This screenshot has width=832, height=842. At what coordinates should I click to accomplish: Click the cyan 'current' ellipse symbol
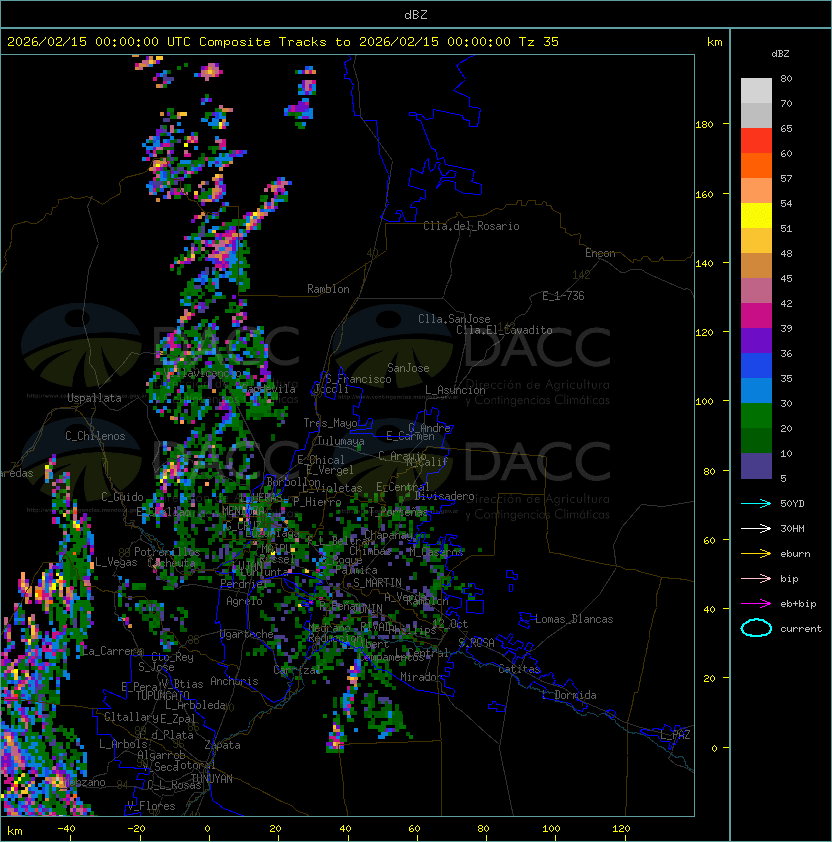pyautogui.click(x=756, y=628)
